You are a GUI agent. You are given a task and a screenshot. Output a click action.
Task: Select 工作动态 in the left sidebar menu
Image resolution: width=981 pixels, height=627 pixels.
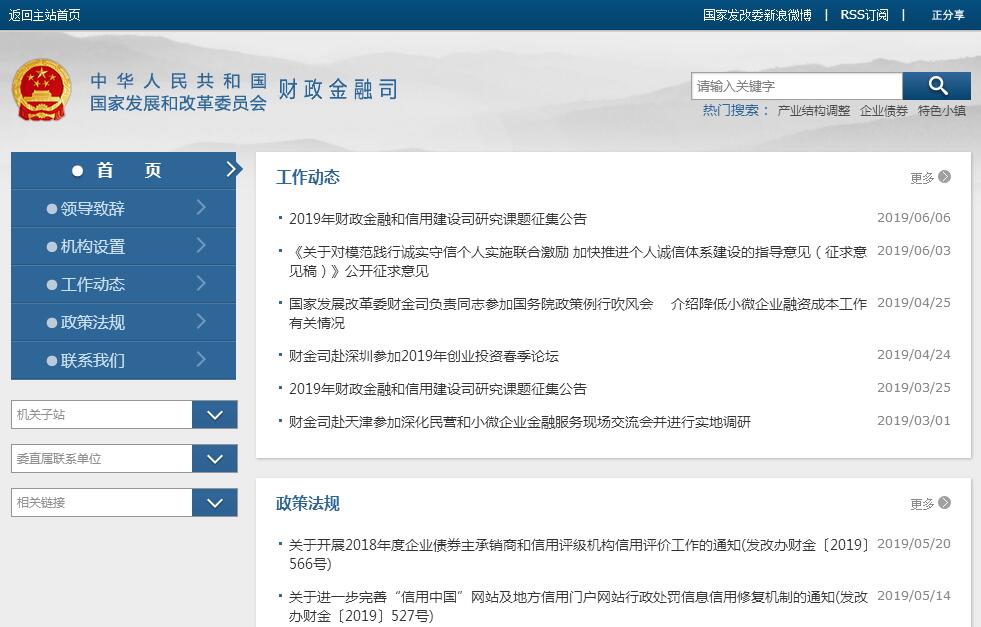coord(93,285)
